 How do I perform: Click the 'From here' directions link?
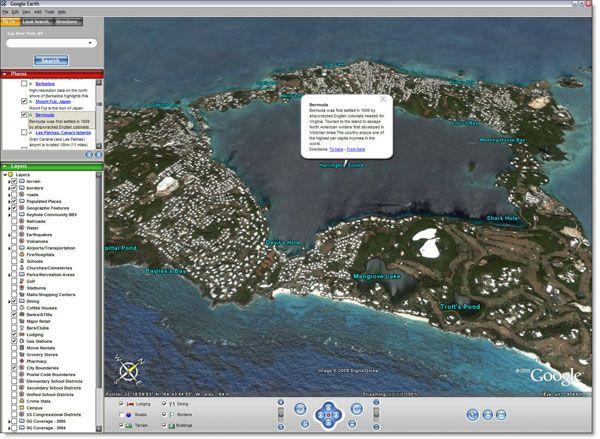(356, 149)
